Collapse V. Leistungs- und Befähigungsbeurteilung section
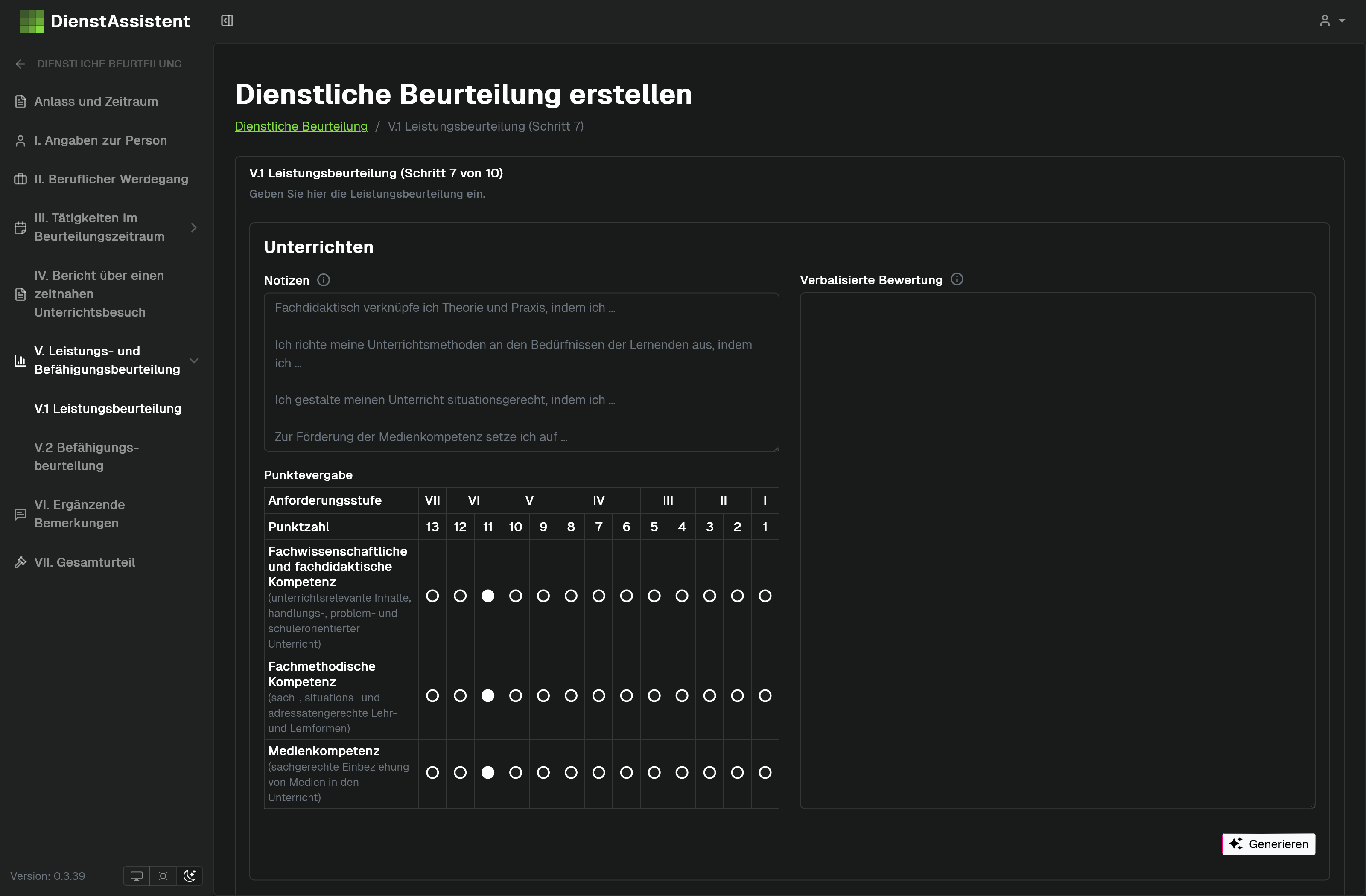 [193, 360]
